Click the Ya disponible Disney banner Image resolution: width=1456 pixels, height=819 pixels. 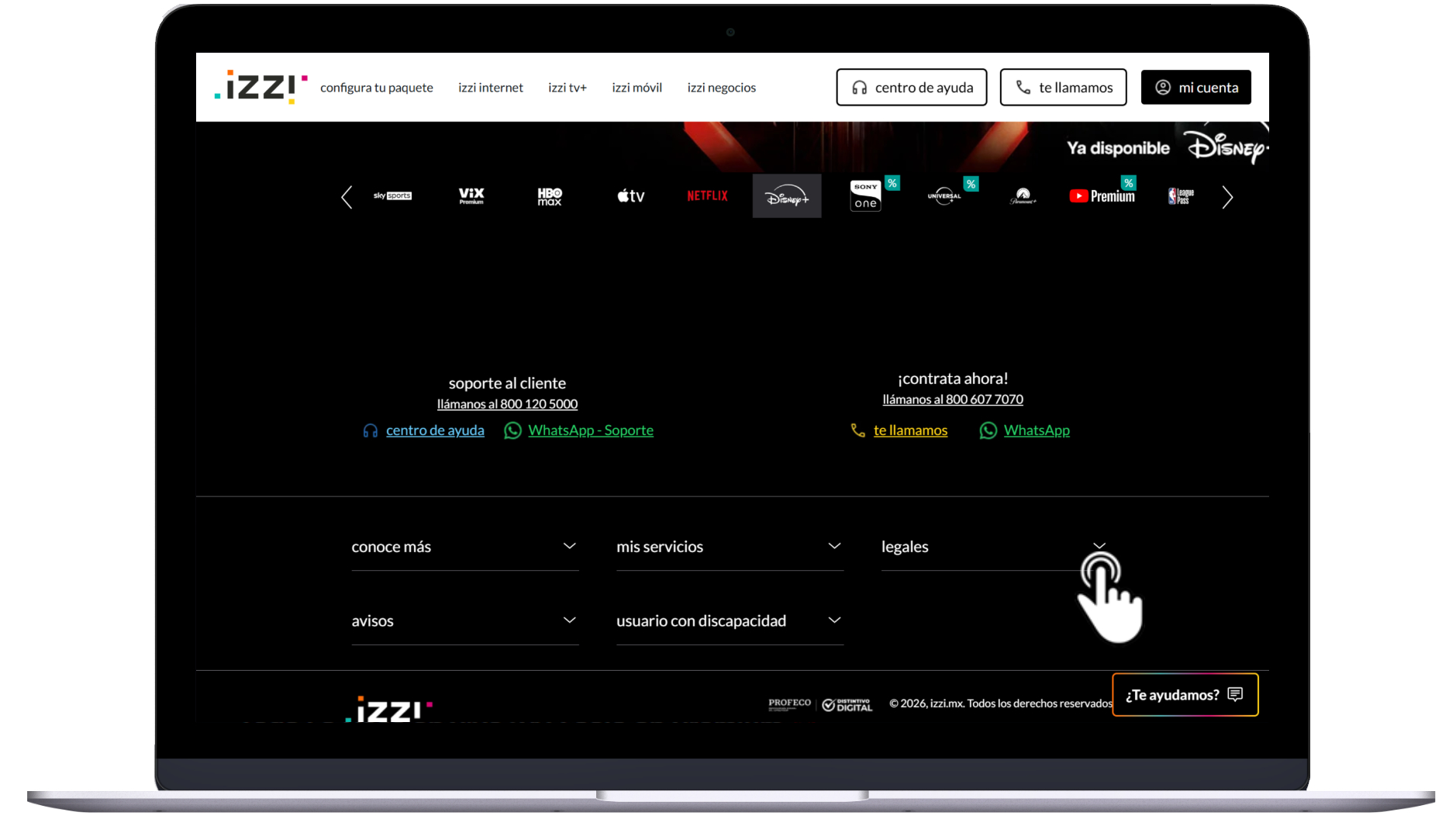pos(1167,147)
